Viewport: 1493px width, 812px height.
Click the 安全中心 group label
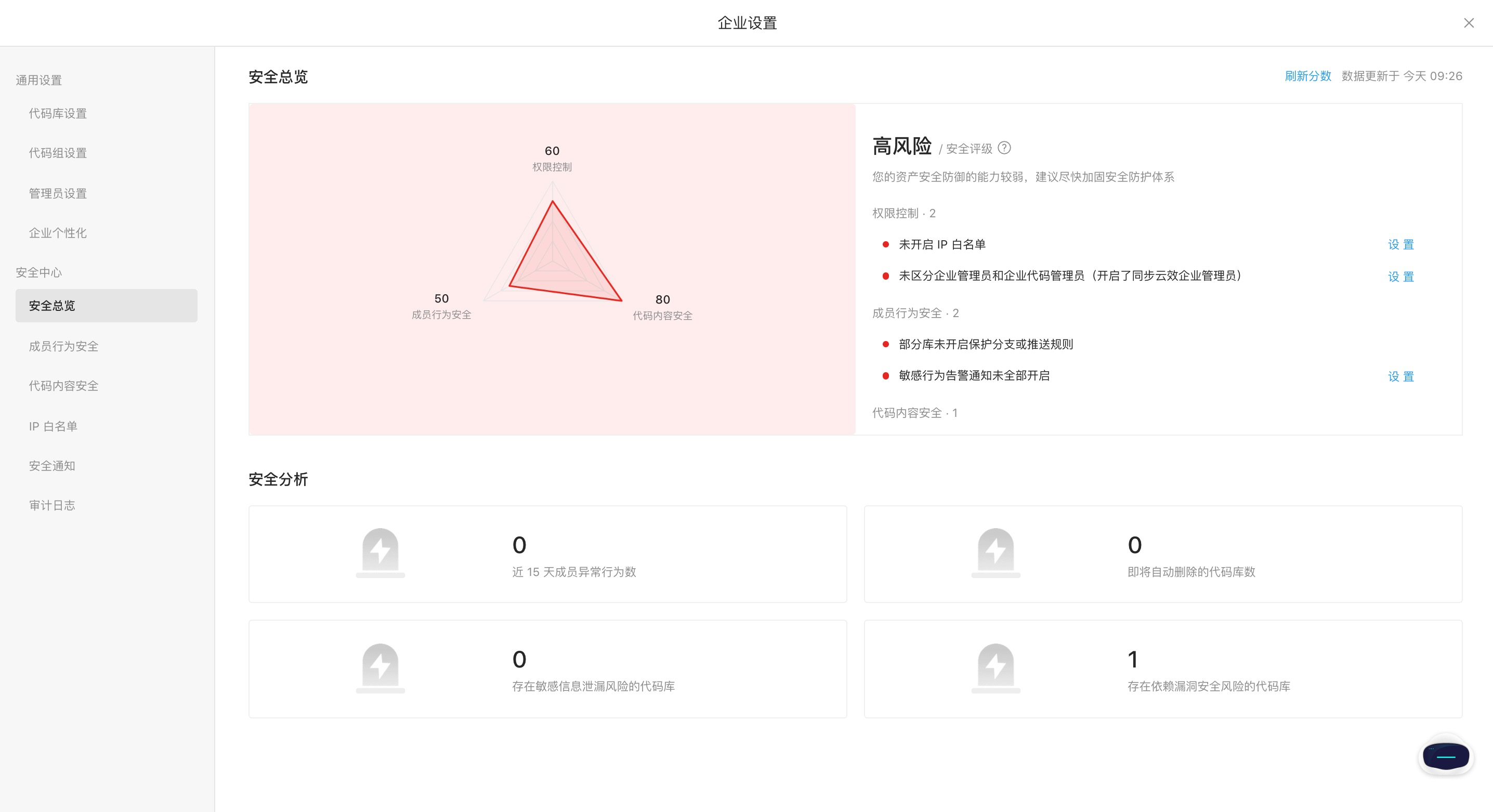click(x=39, y=272)
